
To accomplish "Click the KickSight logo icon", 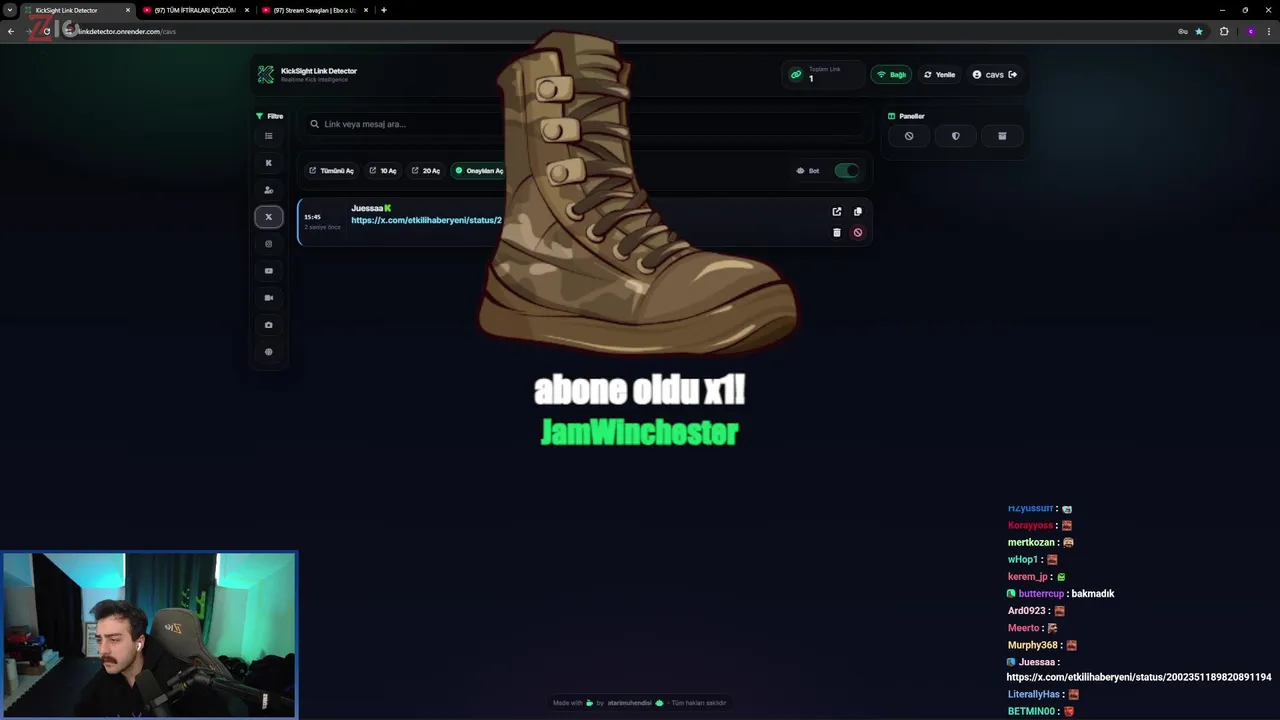I will pyautogui.click(x=265, y=74).
